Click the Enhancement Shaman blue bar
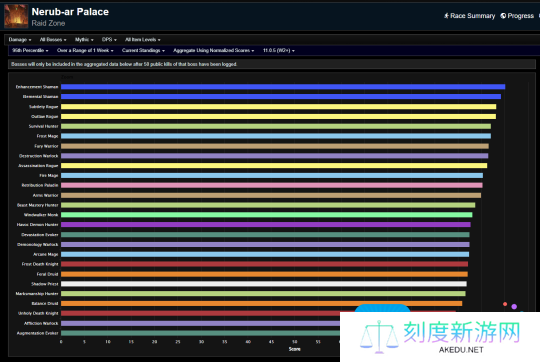 (x=283, y=87)
